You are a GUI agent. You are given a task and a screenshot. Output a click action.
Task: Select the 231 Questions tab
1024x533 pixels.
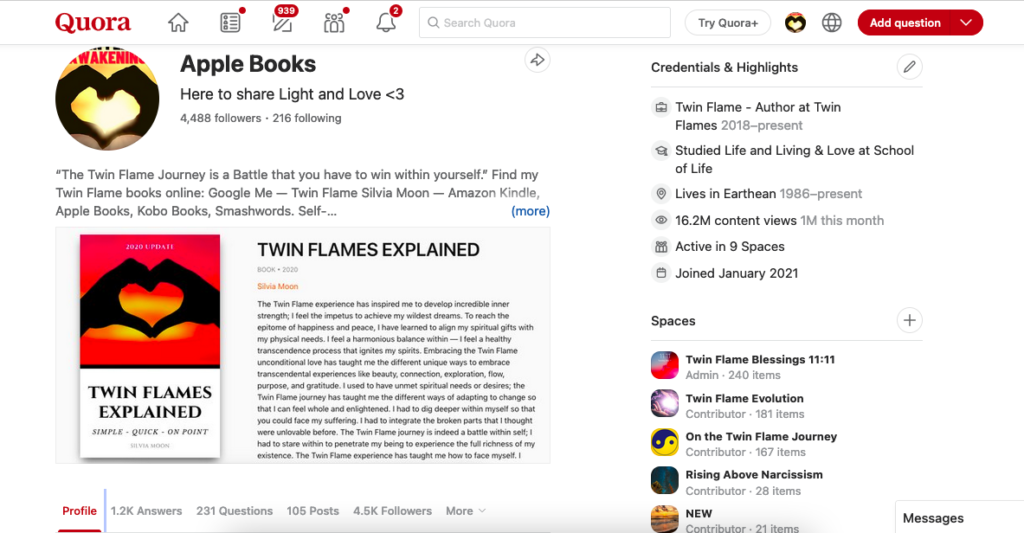[234, 511]
